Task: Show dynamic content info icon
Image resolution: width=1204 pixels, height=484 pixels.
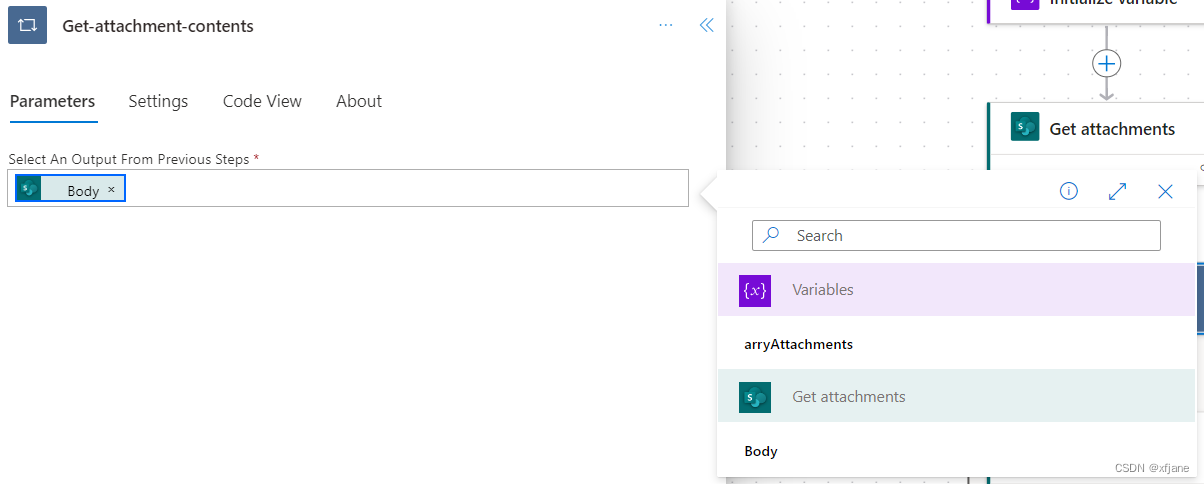Action: click(x=1069, y=191)
